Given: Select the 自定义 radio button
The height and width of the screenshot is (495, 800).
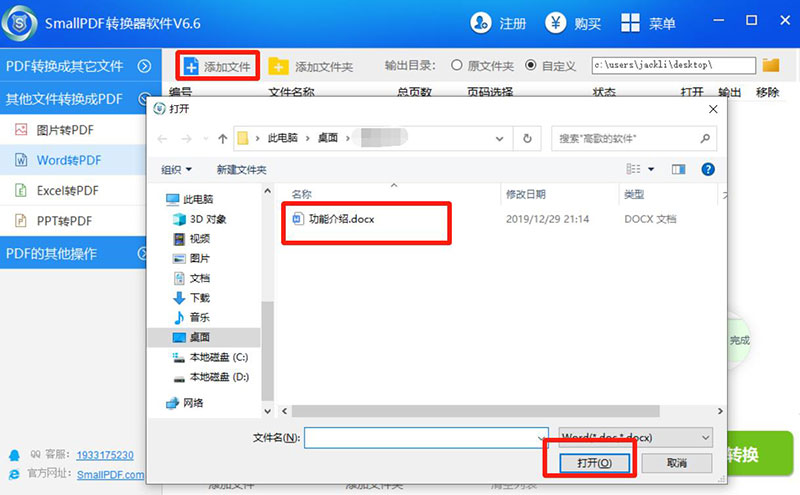Looking at the screenshot, I should [x=530, y=66].
